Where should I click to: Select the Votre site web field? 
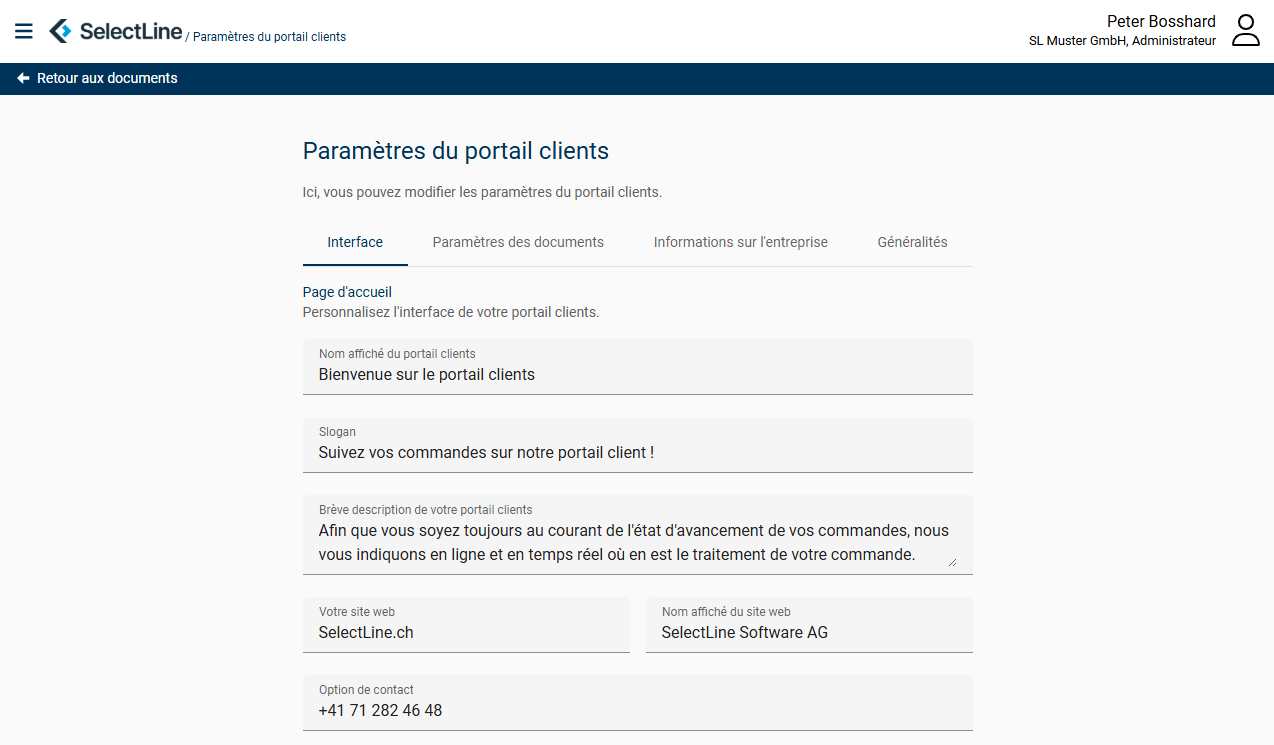466,632
